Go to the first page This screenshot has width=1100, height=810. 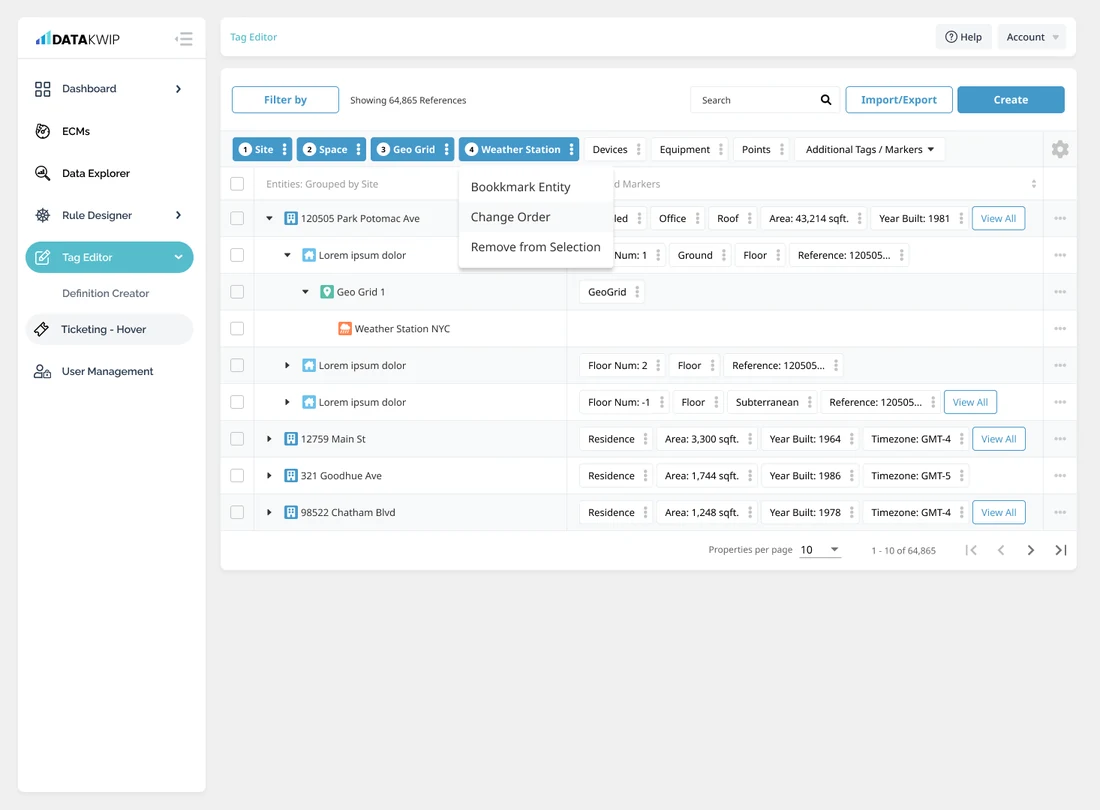point(971,551)
